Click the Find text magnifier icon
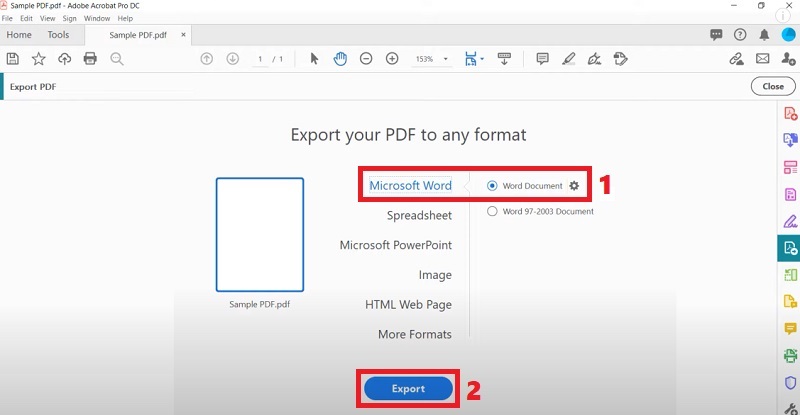 [117, 59]
